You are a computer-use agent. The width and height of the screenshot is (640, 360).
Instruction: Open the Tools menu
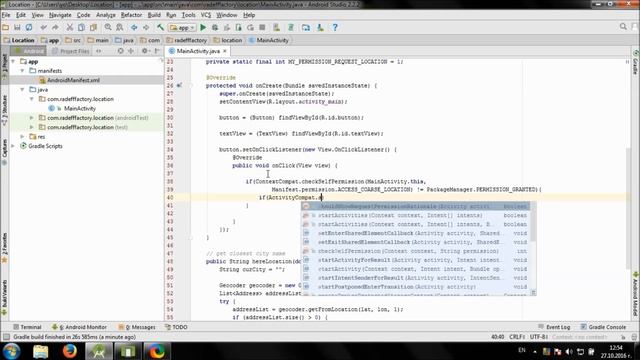click(188, 15)
